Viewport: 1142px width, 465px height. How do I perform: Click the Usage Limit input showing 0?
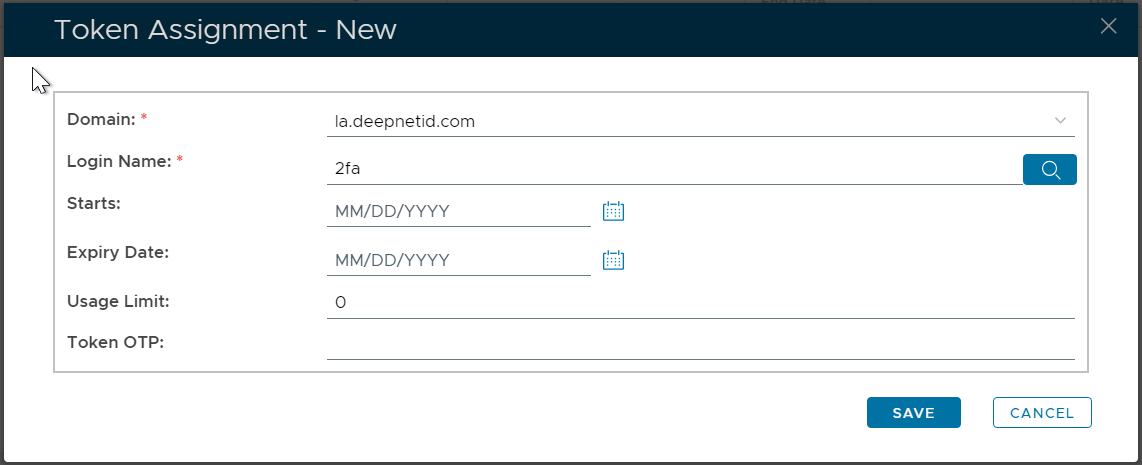[x=700, y=302]
